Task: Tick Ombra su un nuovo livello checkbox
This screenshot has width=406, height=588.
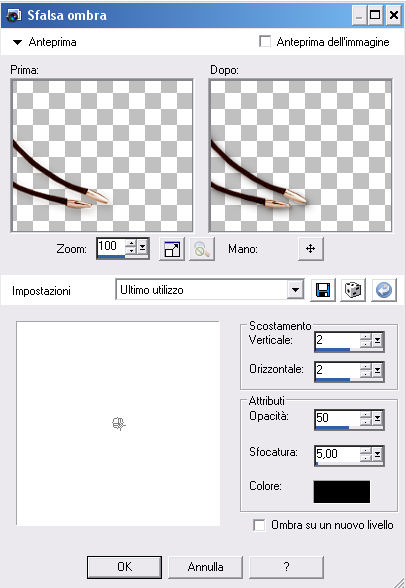Action: click(259, 525)
